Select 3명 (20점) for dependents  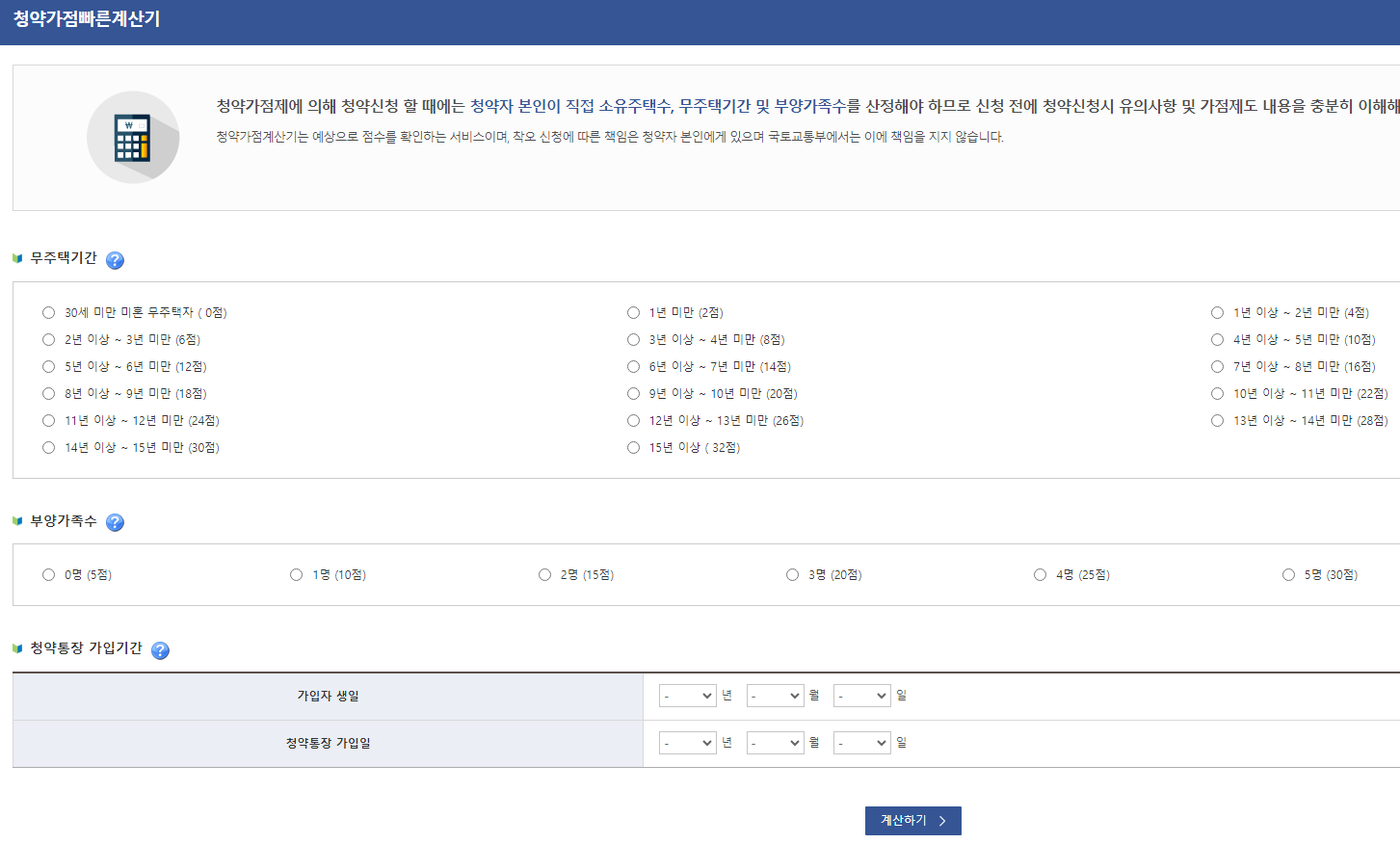click(x=792, y=574)
